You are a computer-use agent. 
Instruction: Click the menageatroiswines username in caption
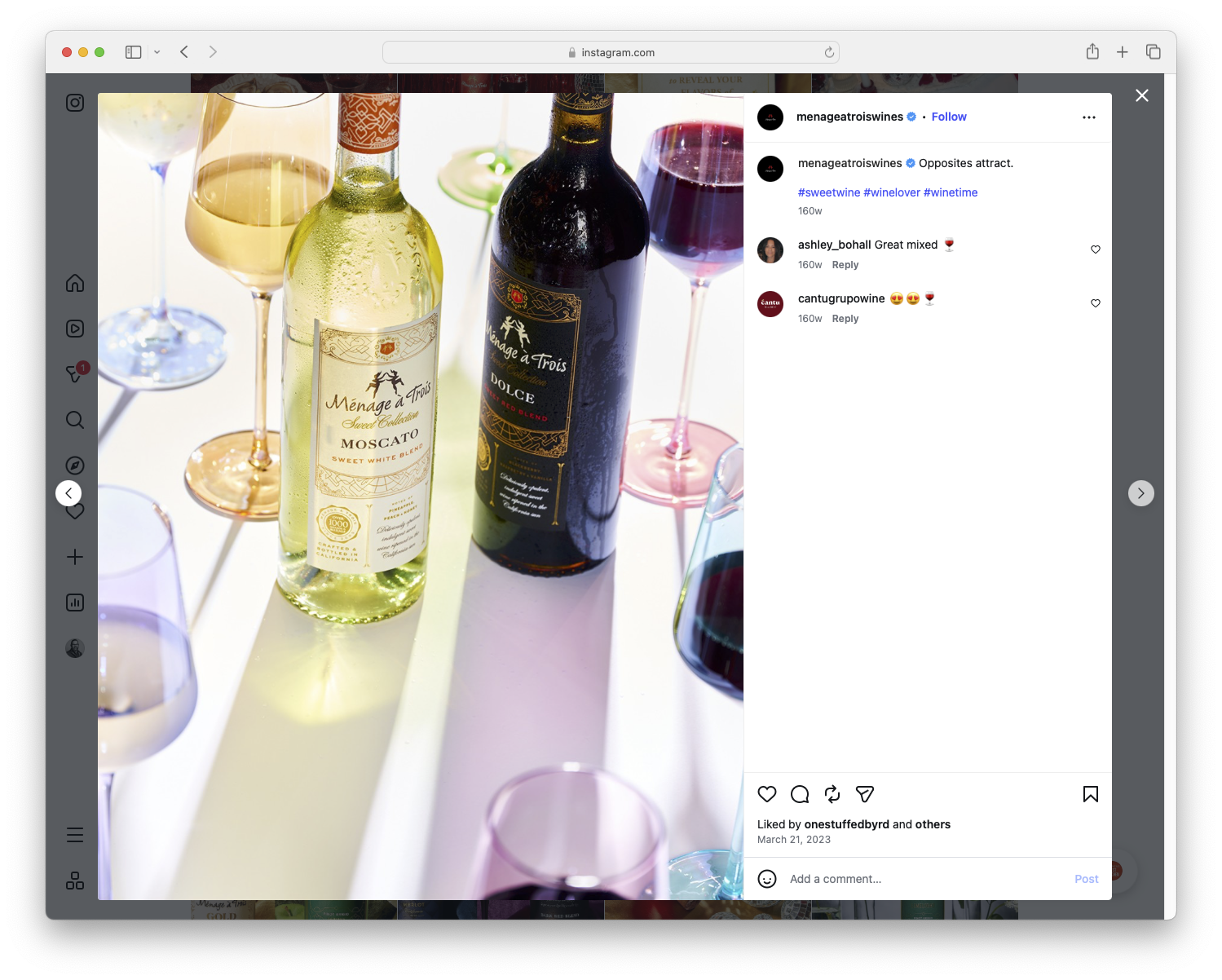click(x=850, y=163)
